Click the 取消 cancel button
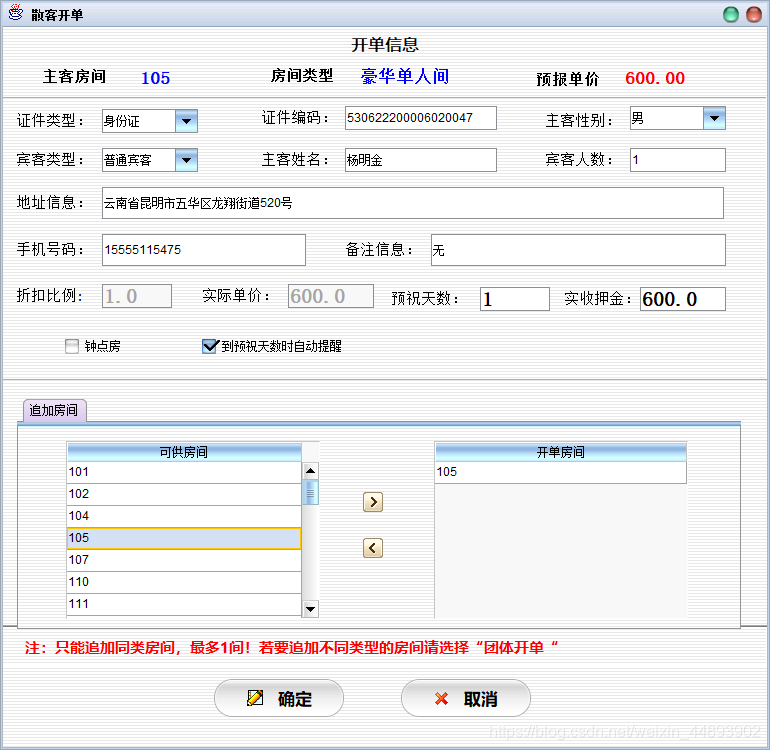 [x=466, y=698]
